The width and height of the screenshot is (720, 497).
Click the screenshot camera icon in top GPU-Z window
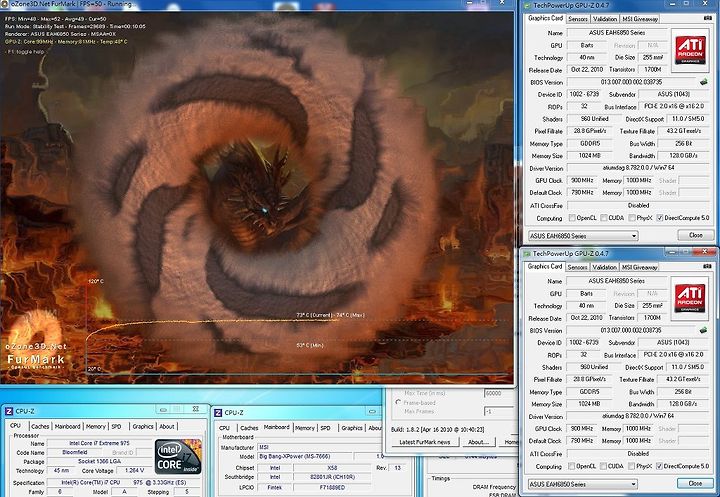(708, 18)
